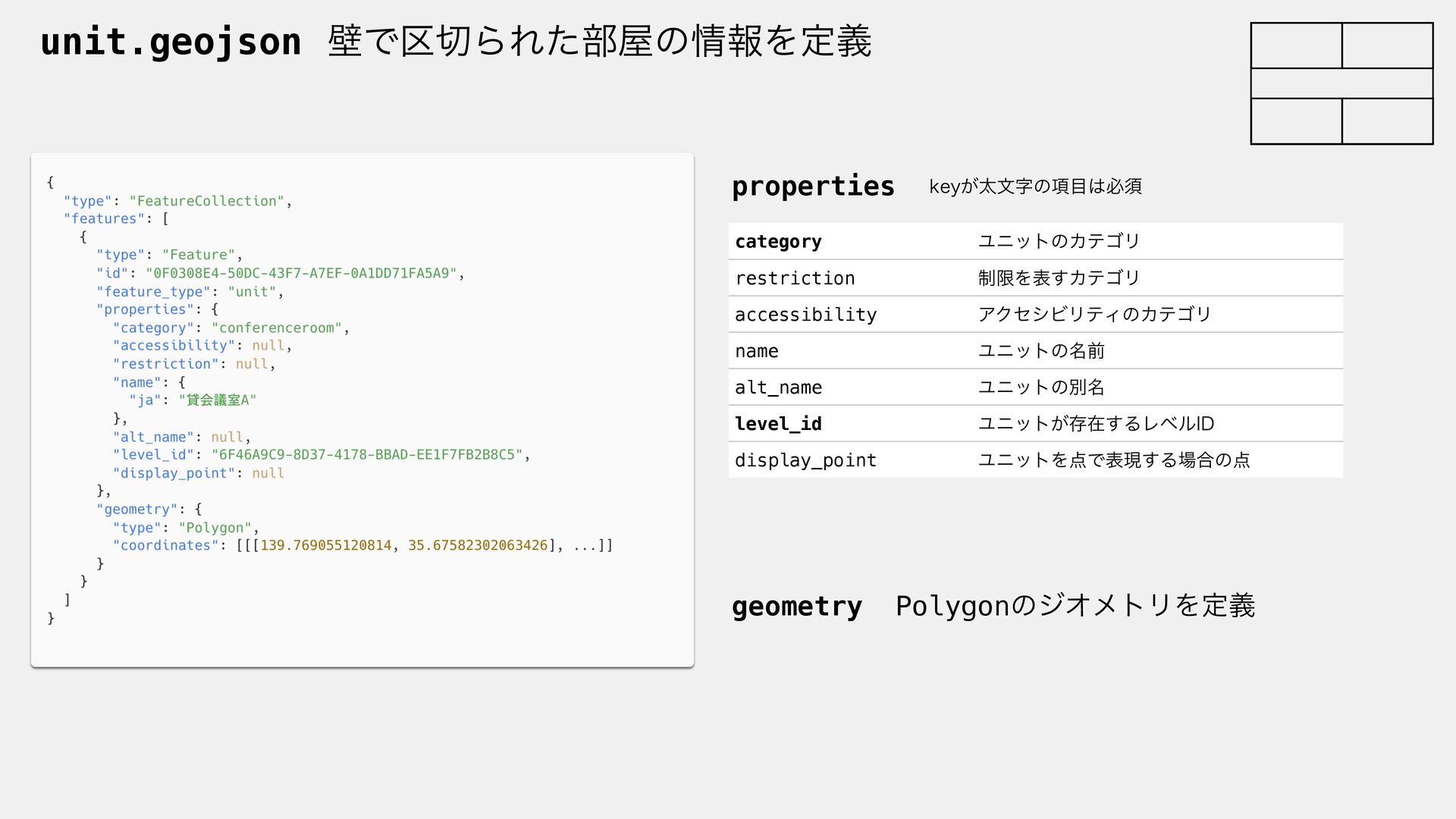Click the "geometry" heading on the right
This screenshot has height=819, width=1456.
click(x=796, y=607)
